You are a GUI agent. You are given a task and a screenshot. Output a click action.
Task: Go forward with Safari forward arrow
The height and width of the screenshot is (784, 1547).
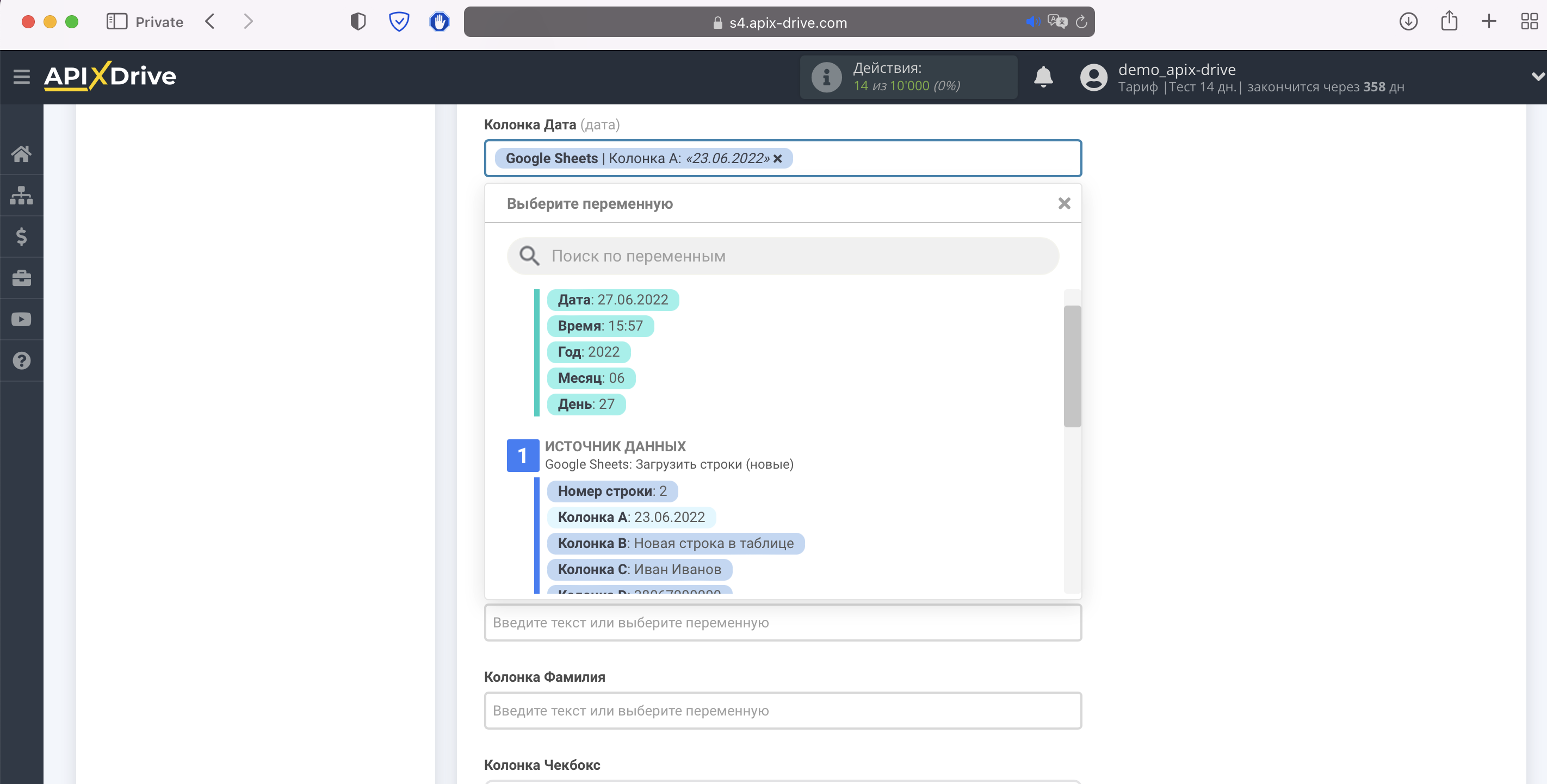coord(247,22)
